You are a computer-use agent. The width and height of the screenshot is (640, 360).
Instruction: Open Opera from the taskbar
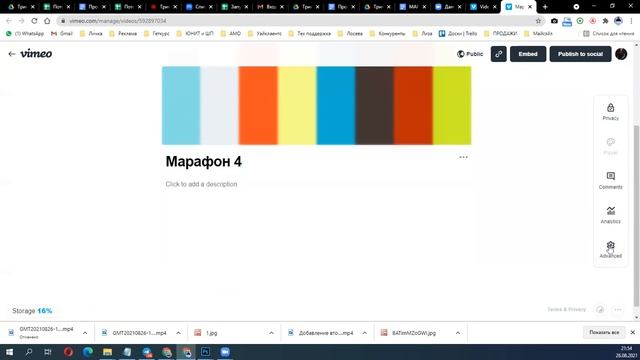(68, 352)
